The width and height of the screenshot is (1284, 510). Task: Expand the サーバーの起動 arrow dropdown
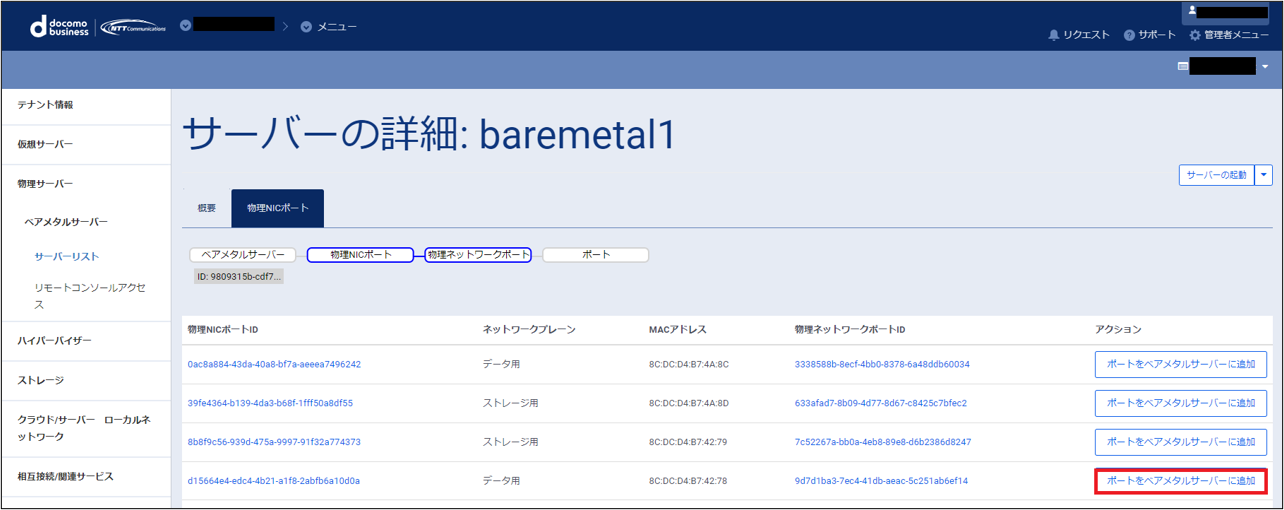point(1263,175)
